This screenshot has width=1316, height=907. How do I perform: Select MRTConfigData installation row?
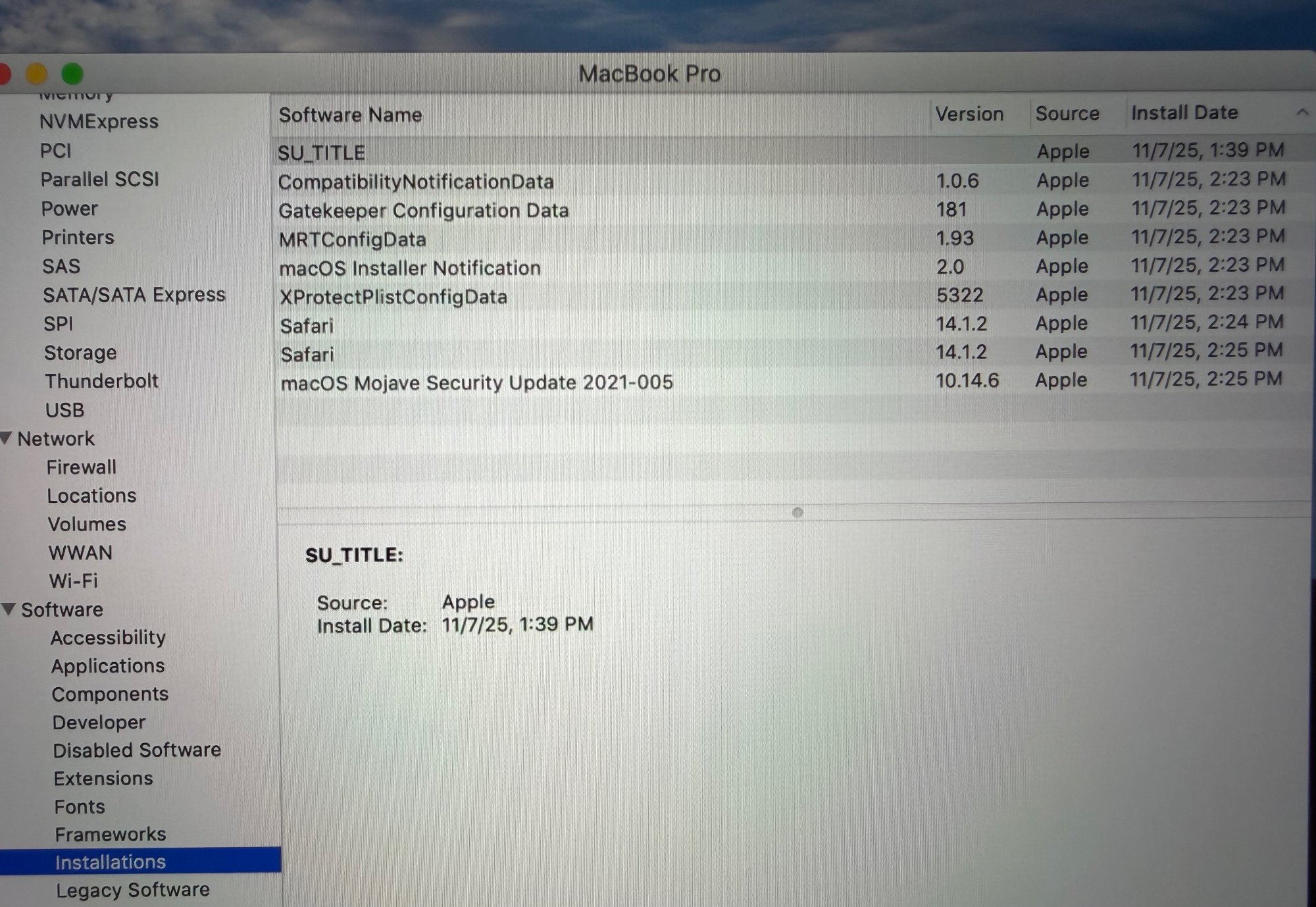[352, 240]
